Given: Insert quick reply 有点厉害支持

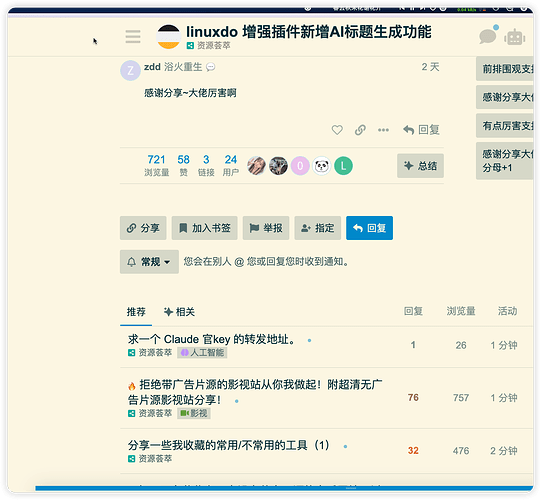Looking at the screenshot, I should [505, 126].
